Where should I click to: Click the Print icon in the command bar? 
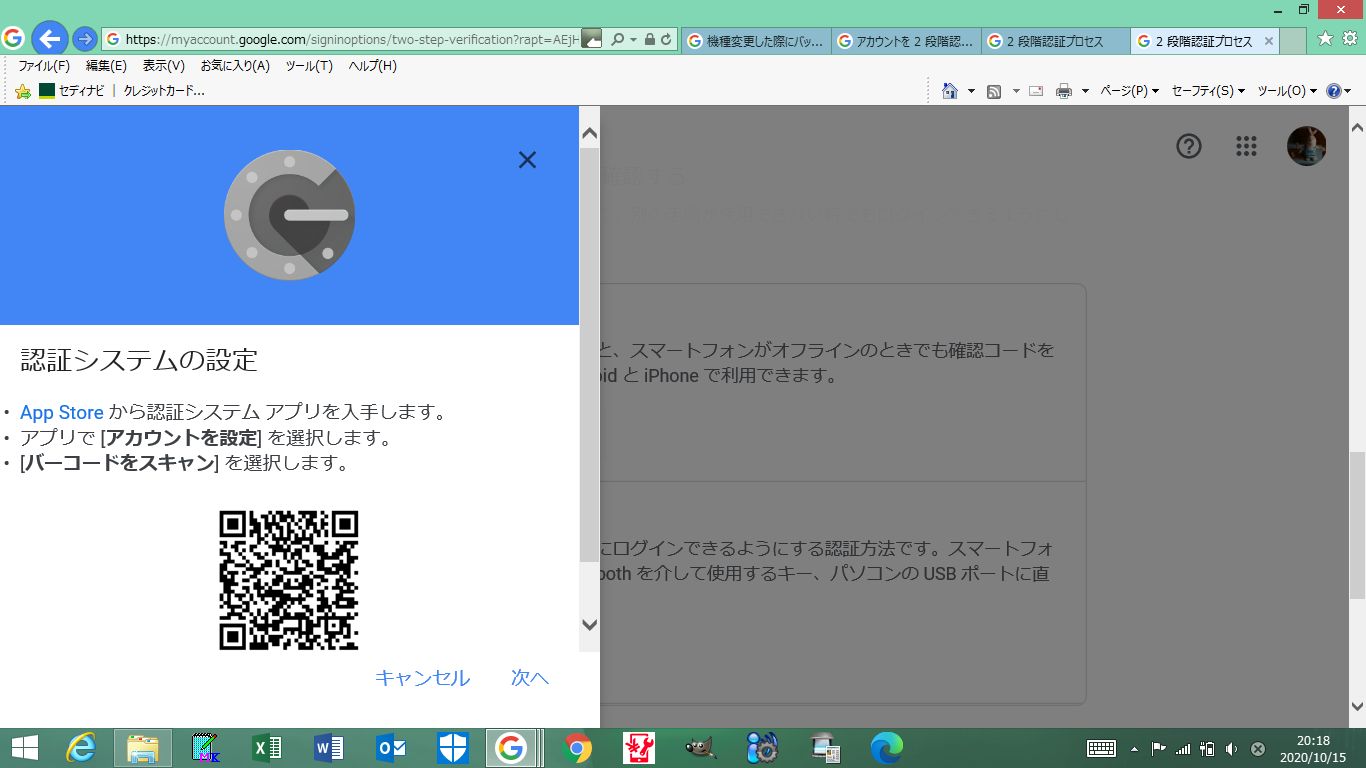tap(1064, 91)
